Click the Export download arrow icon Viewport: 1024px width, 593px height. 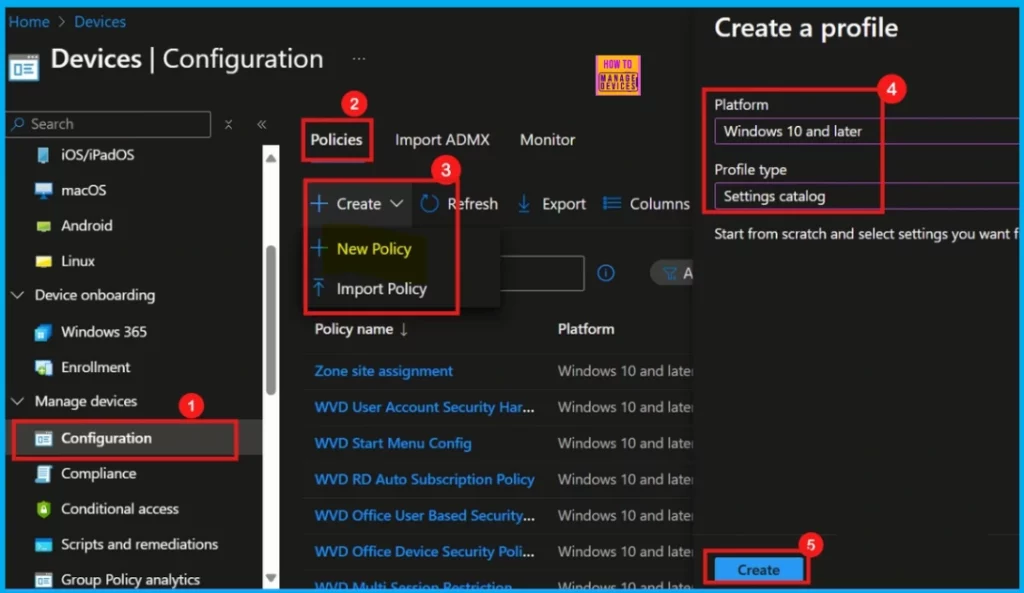click(x=524, y=204)
